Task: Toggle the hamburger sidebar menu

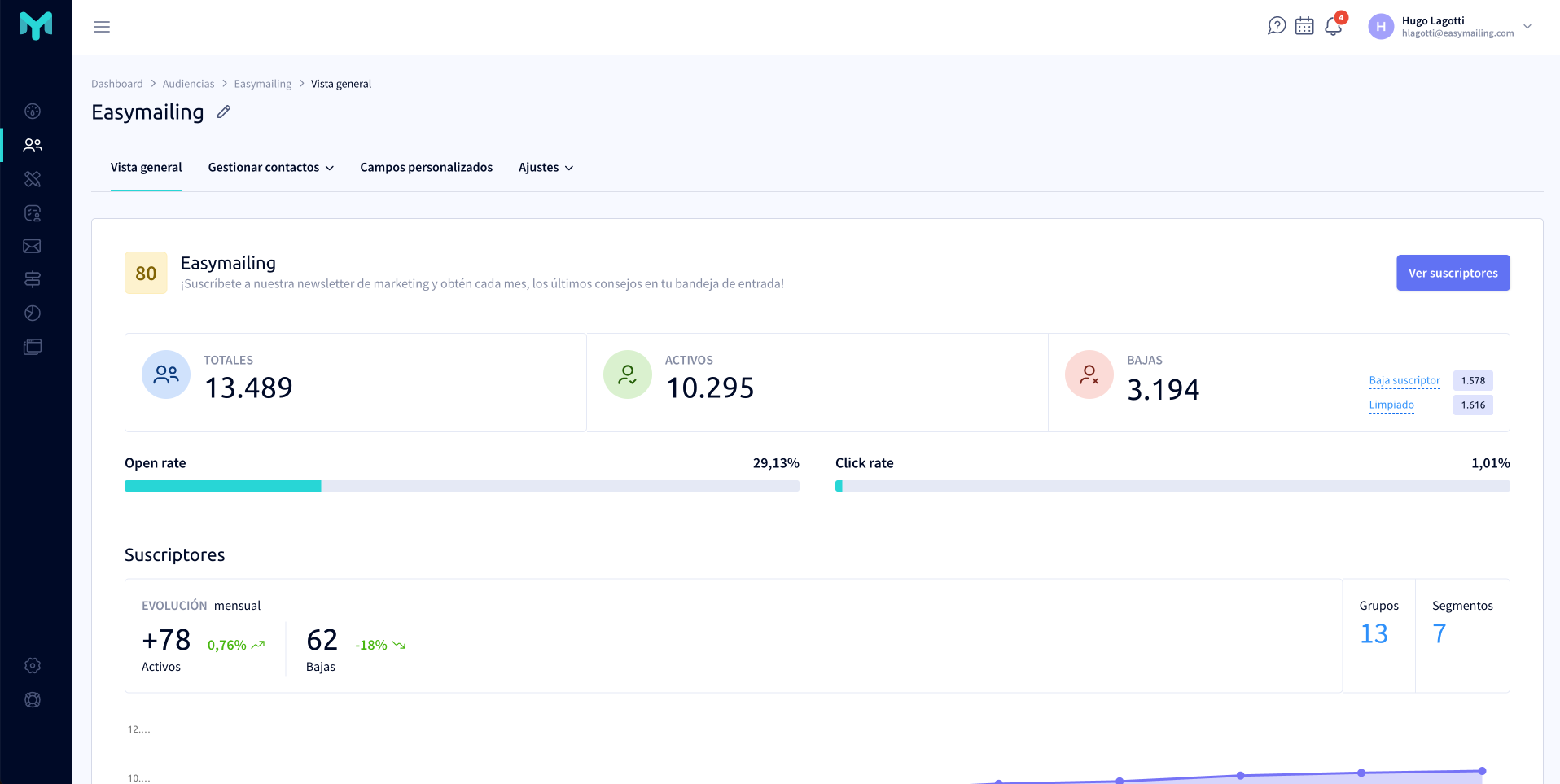Action: 102,27
